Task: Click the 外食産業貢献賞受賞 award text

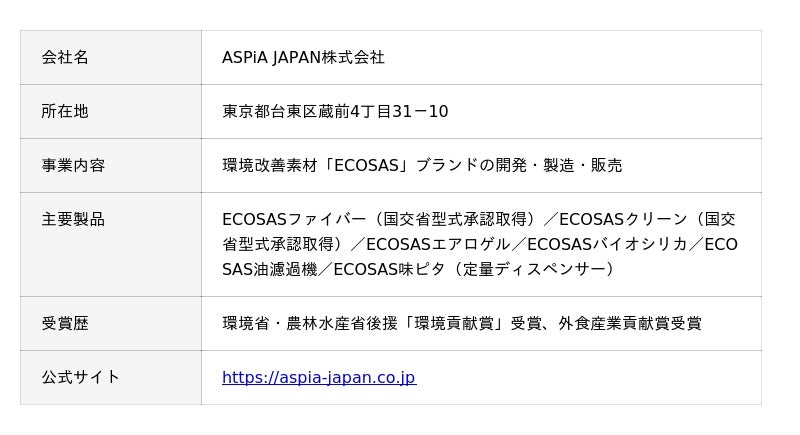Action: click(x=628, y=324)
